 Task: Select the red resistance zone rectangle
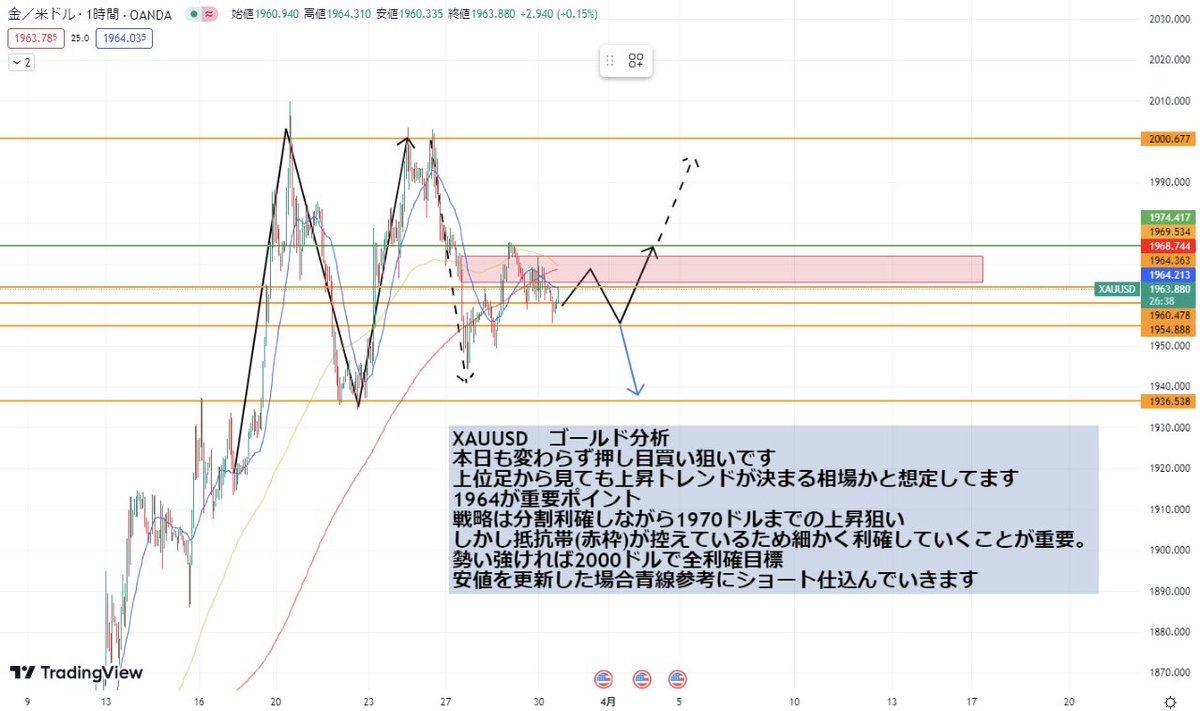tap(720, 269)
